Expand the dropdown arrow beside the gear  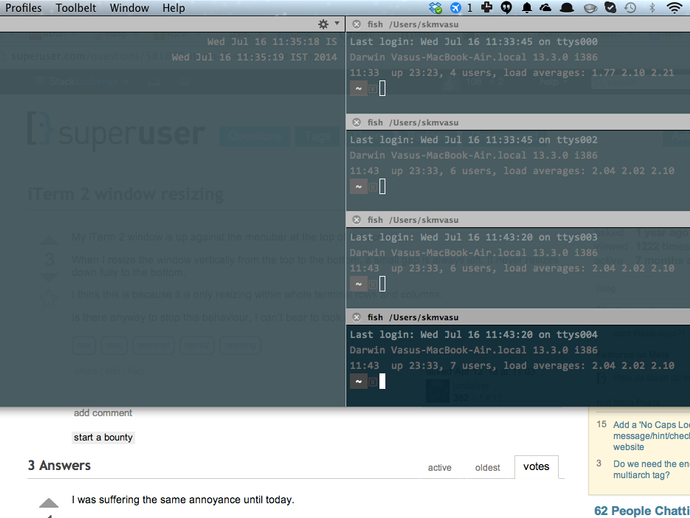(x=337, y=23)
